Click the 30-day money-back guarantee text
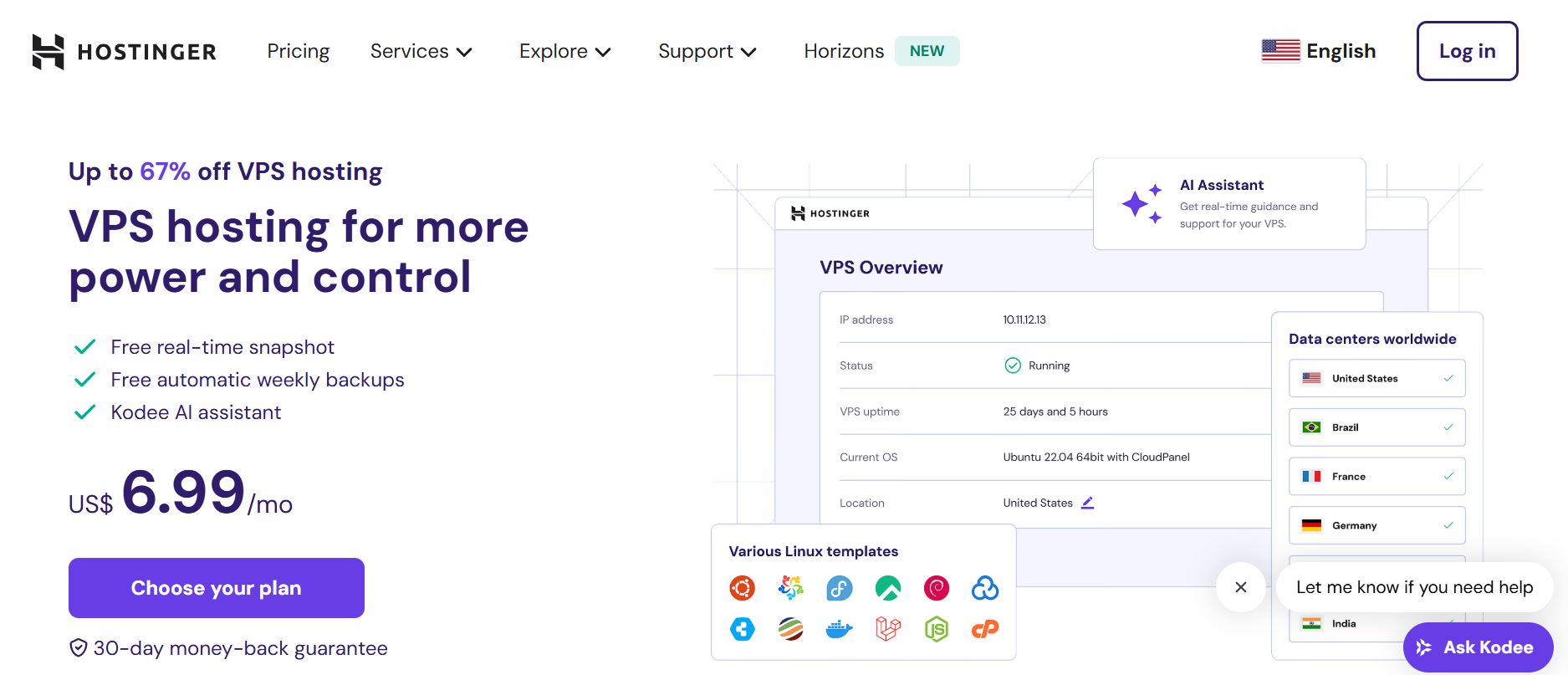 tap(240, 648)
